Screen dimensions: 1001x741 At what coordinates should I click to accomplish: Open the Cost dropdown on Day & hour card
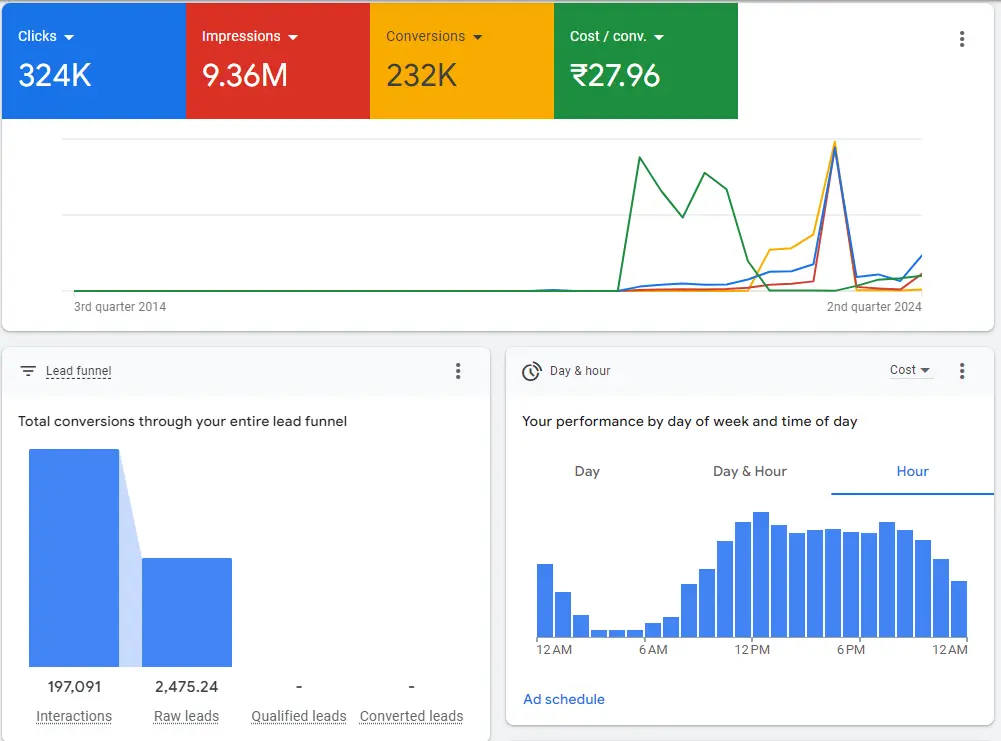point(909,369)
